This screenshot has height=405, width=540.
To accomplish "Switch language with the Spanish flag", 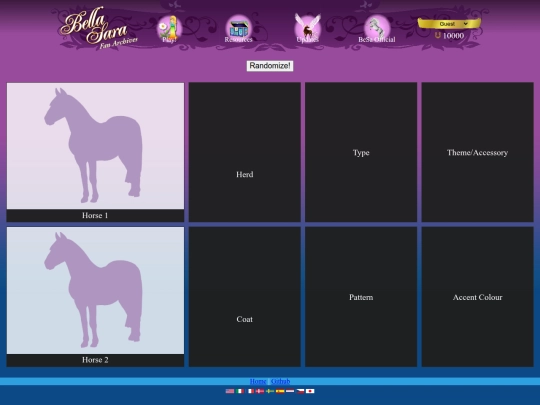I will click(280, 391).
